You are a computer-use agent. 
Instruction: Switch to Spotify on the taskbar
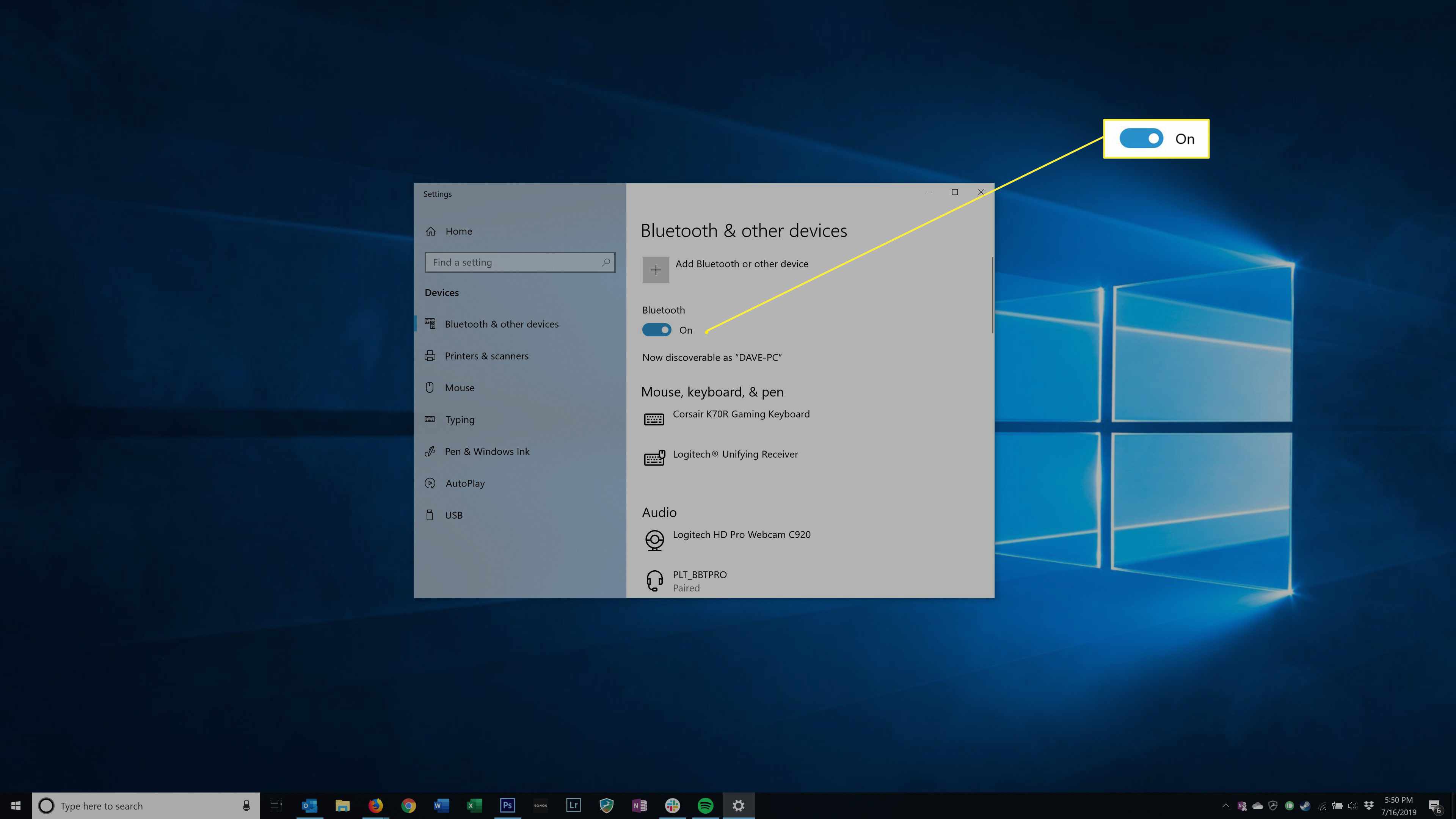pos(705,805)
